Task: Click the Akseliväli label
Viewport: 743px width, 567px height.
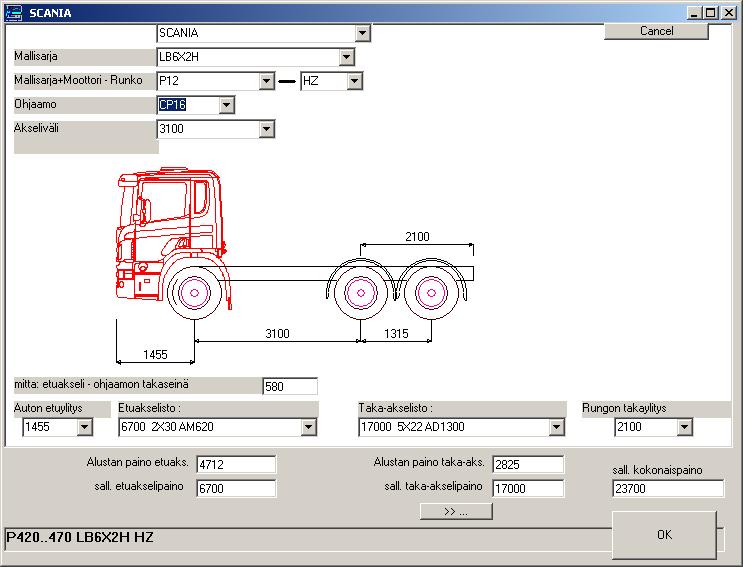Action: (x=36, y=128)
